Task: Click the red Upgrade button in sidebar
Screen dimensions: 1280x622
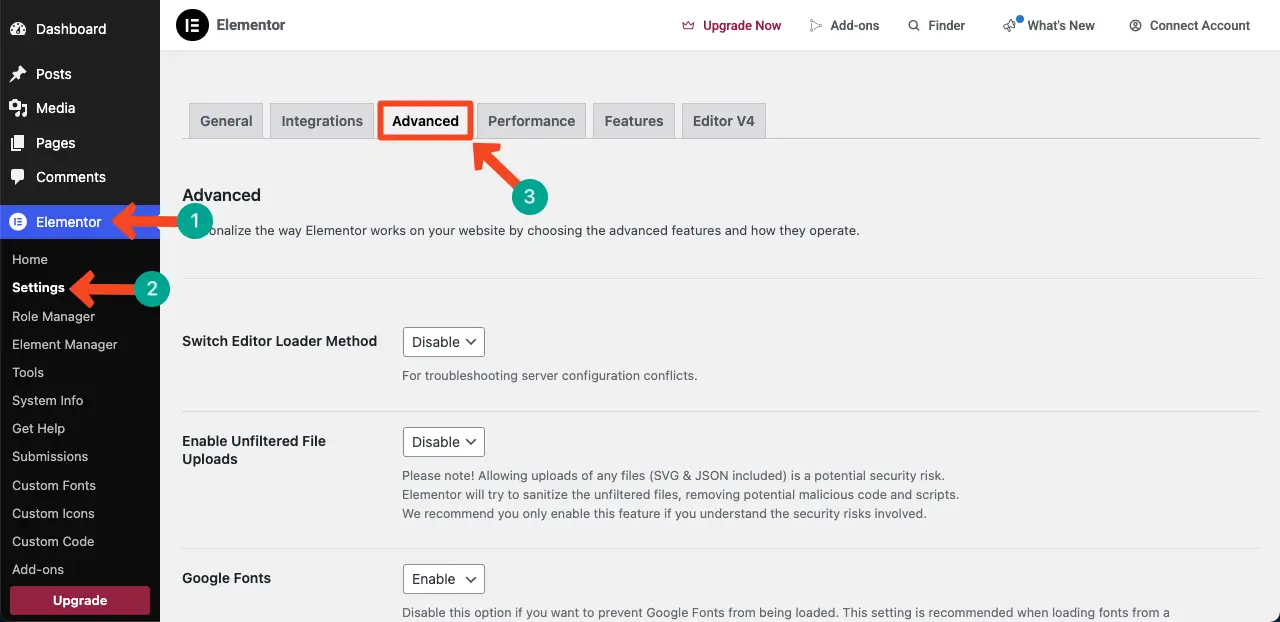Action: coord(80,600)
